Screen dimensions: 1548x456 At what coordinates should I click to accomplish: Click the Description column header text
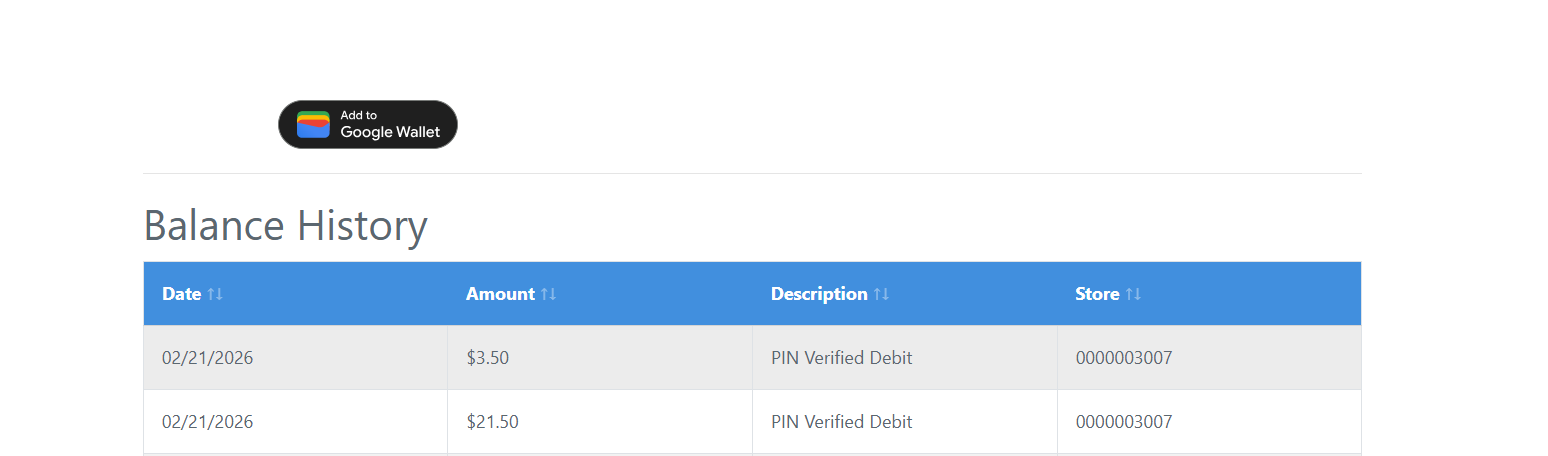(x=819, y=294)
